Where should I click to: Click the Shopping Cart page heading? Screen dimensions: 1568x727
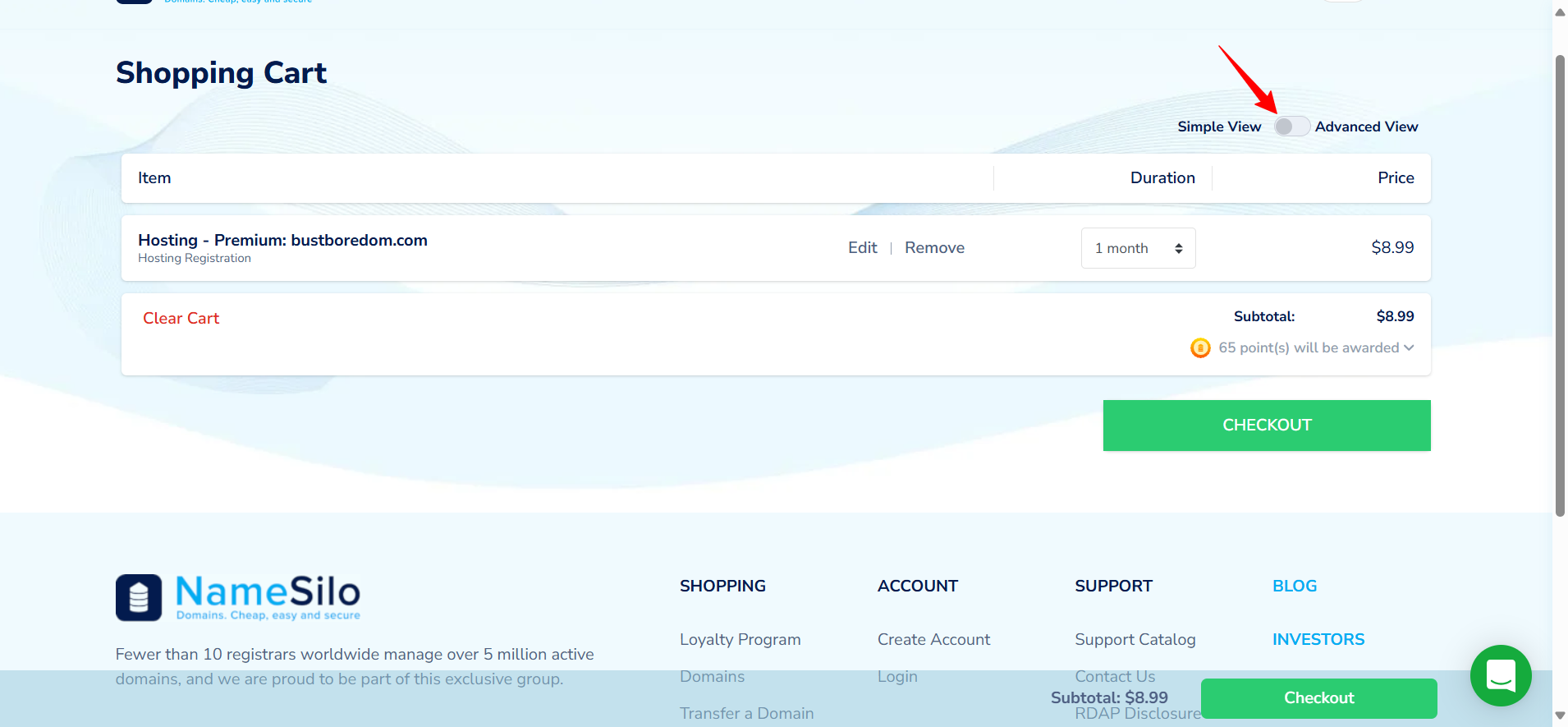point(221,73)
